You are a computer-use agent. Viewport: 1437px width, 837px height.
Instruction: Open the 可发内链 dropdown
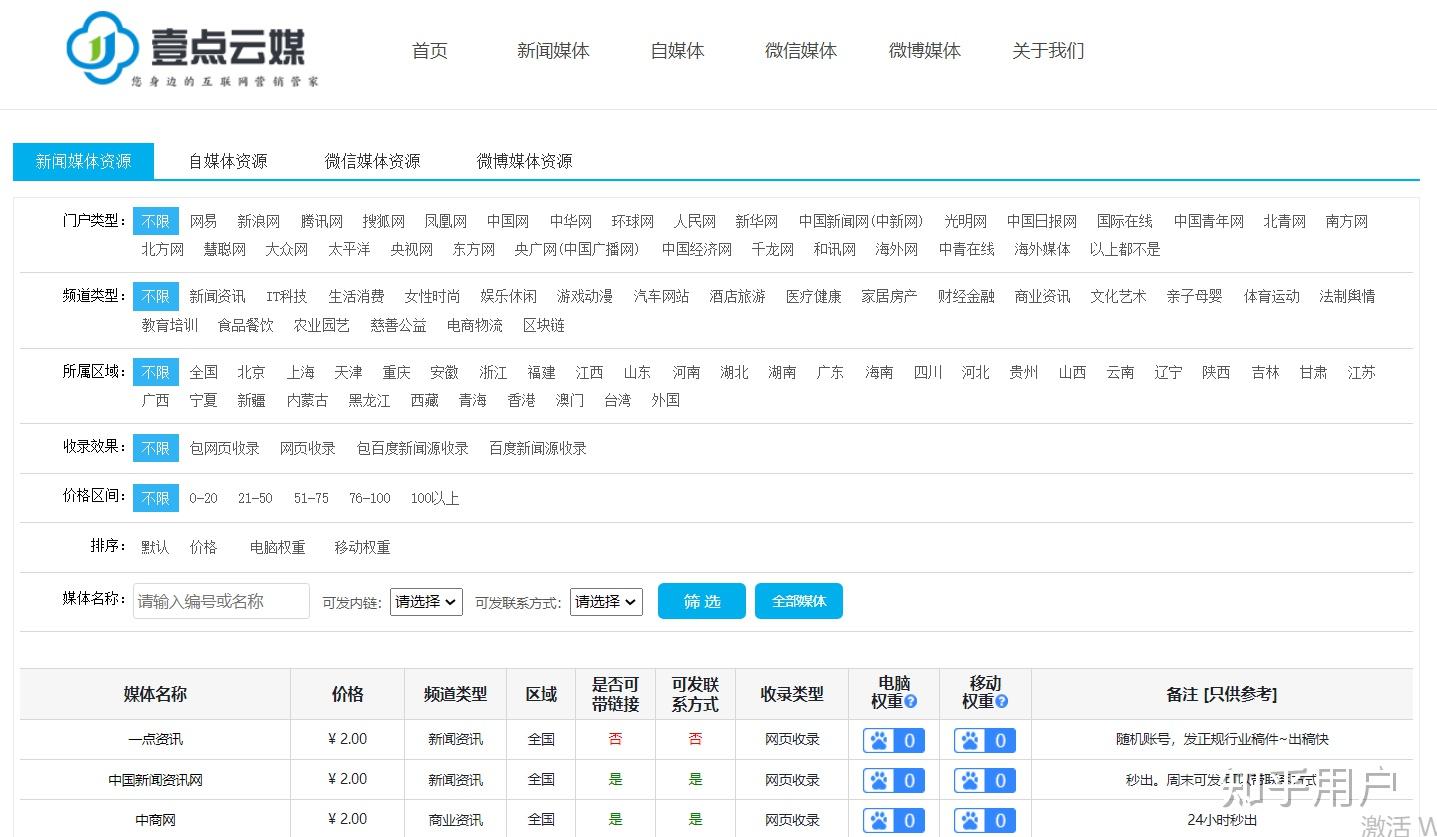click(x=426, y=601)
